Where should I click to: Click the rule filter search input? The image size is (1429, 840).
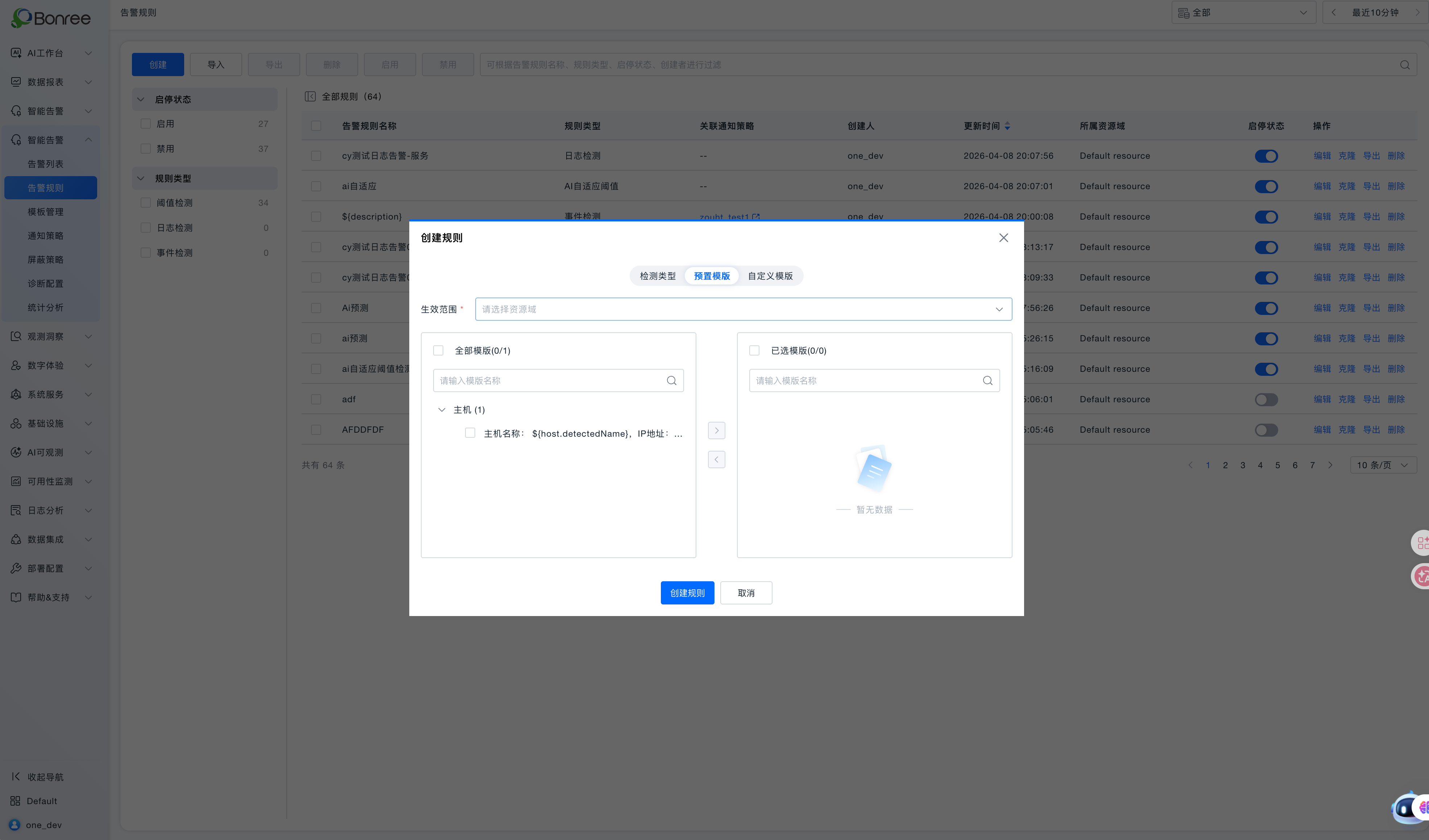[948, 65]
